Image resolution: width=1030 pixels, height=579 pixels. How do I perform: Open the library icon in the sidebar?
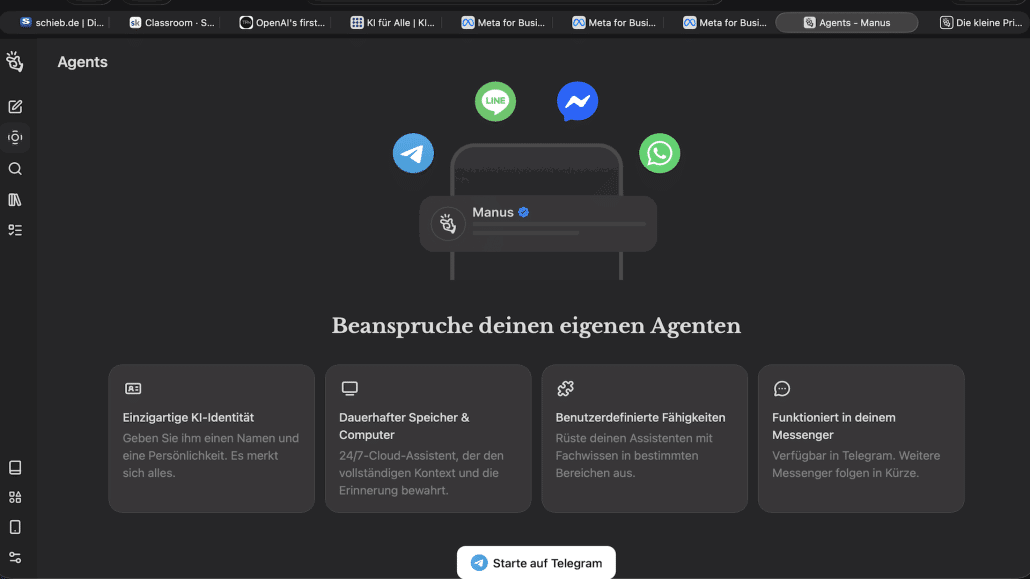click(x=15, y=199)
